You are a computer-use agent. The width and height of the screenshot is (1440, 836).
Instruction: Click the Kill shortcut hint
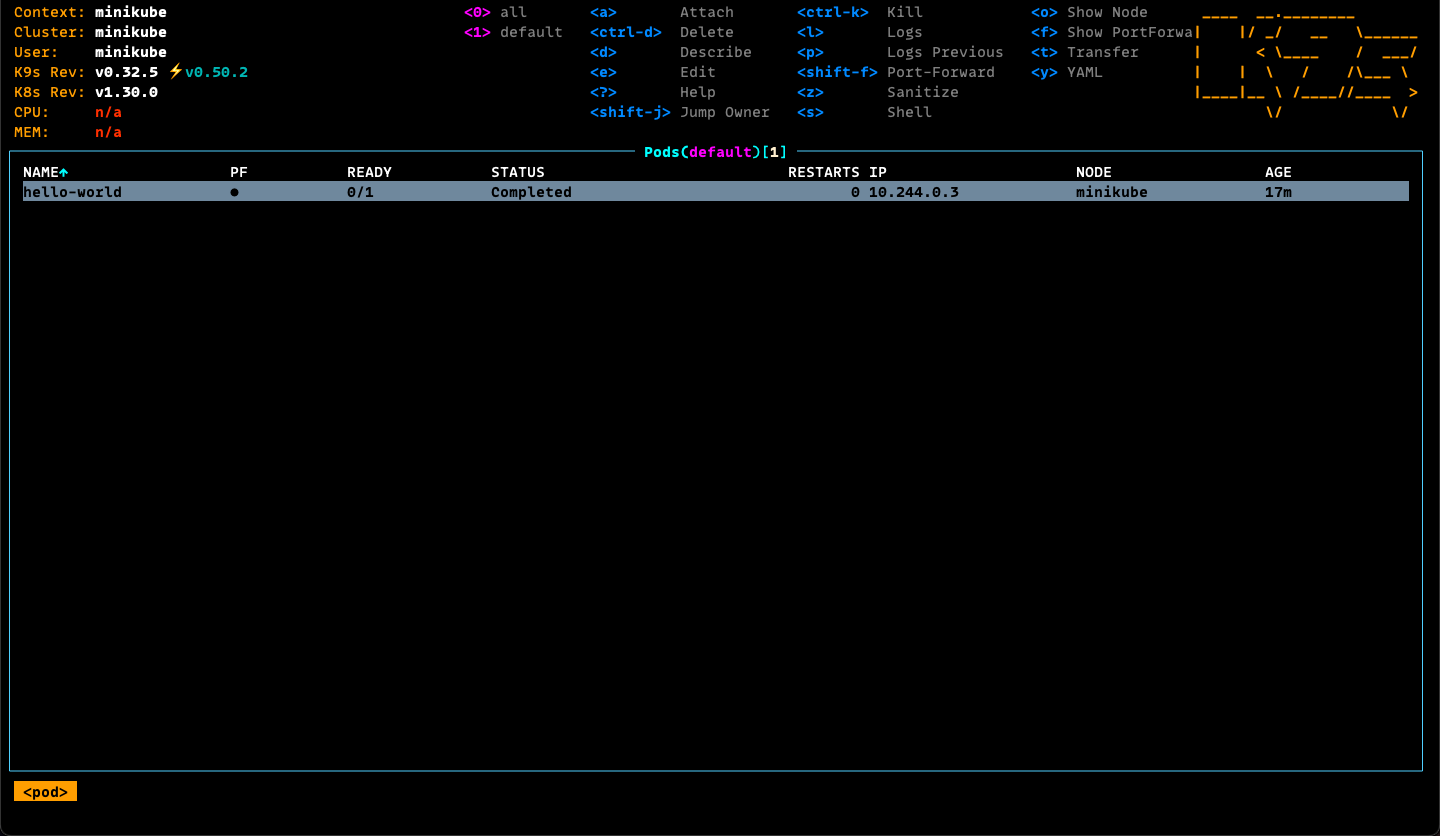904,12
